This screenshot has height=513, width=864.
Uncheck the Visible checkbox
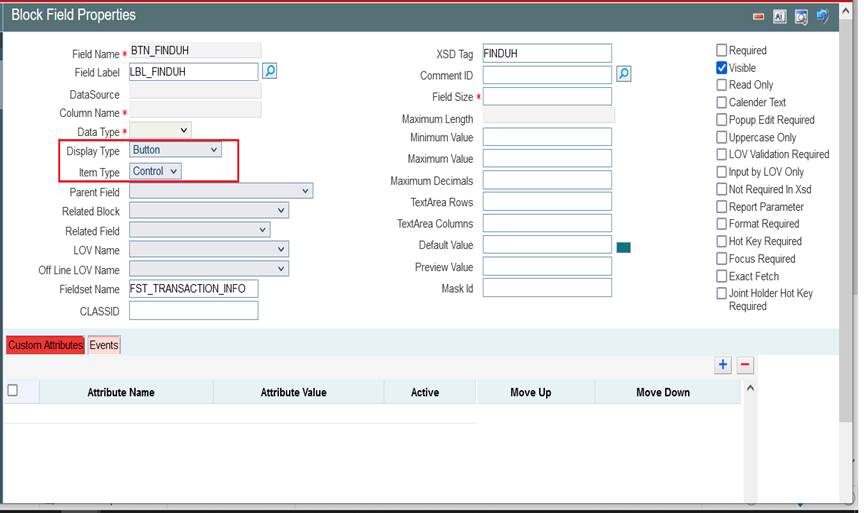(x=721, y=68)
